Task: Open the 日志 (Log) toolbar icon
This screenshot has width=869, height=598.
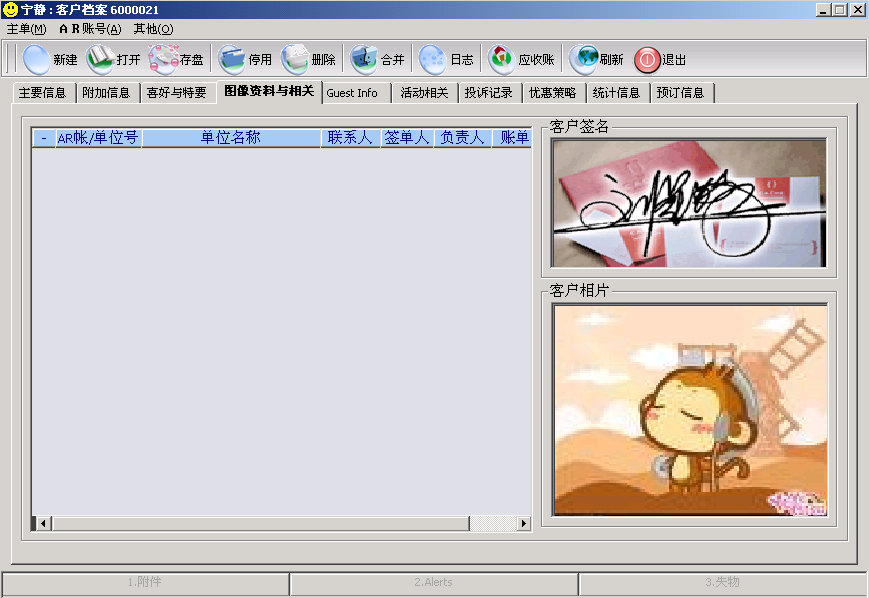Action: [433, 59]
